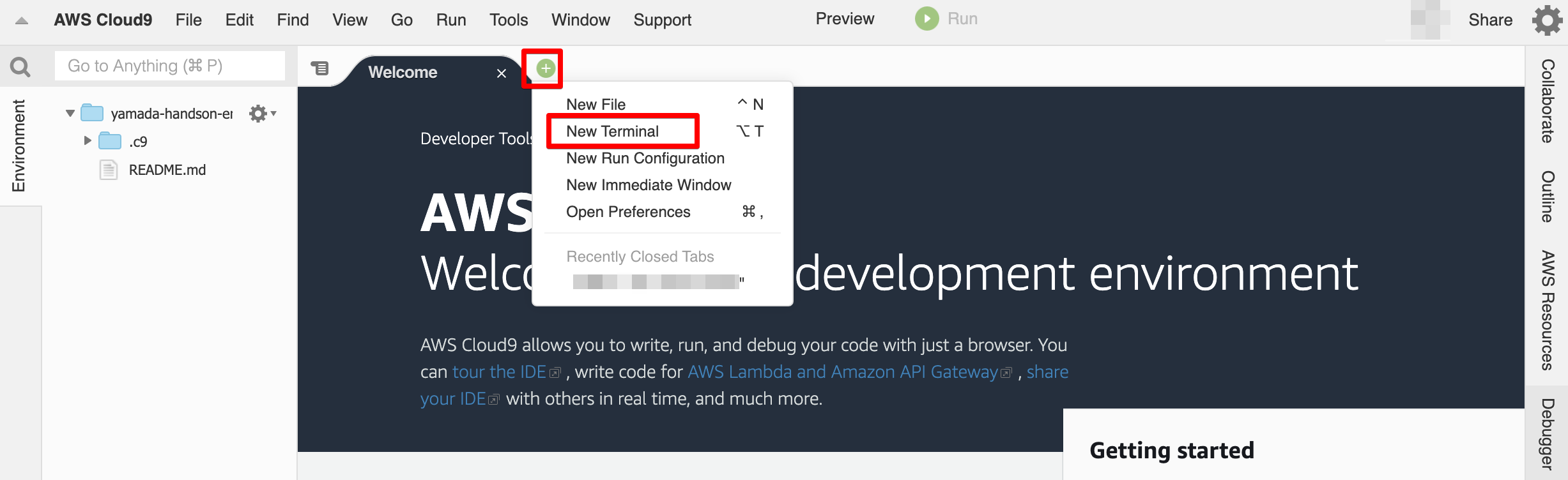Close the Welcome tab
The image size is (1568, 480).
click(502, 73)
